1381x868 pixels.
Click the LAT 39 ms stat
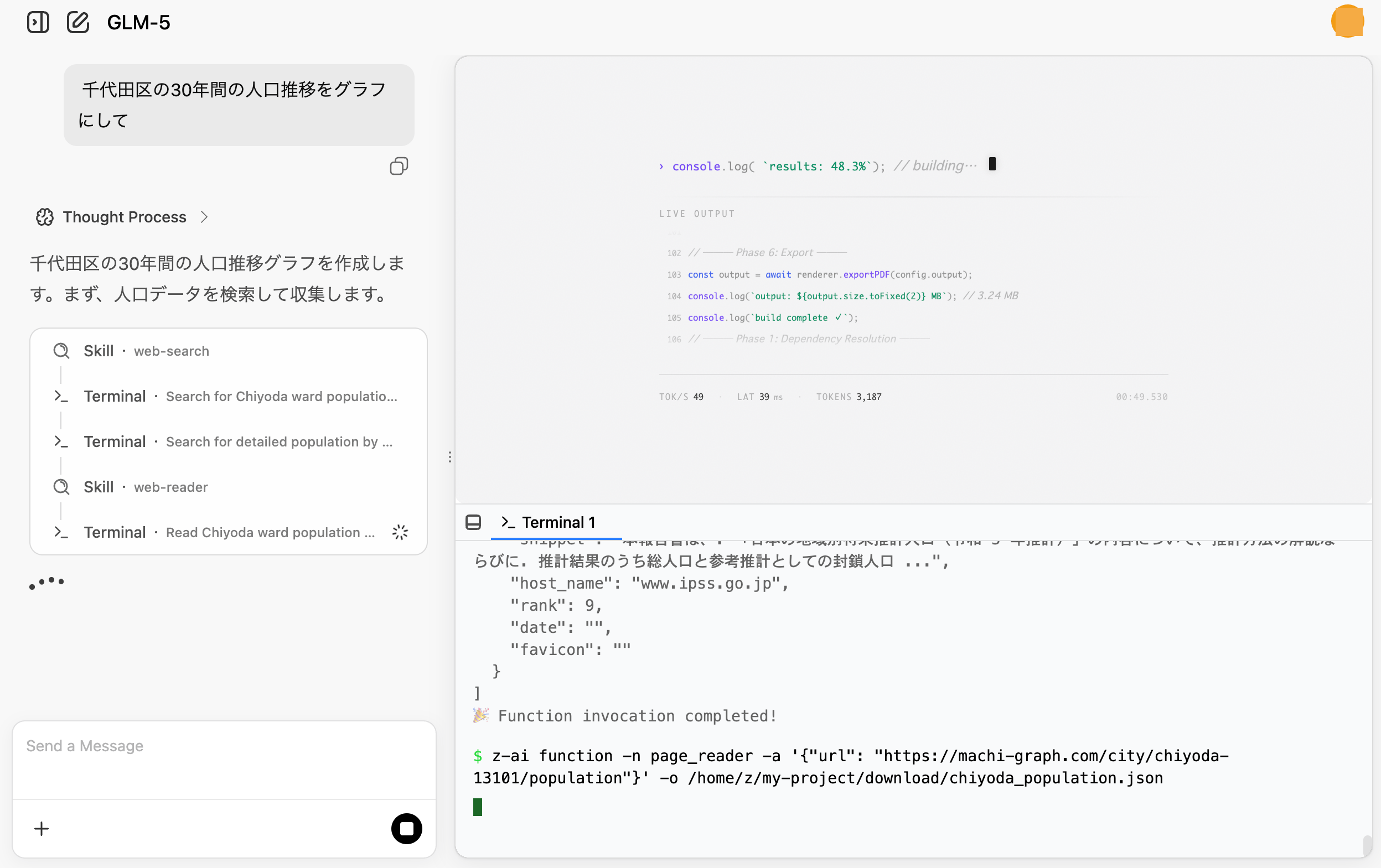click(759, 397)
